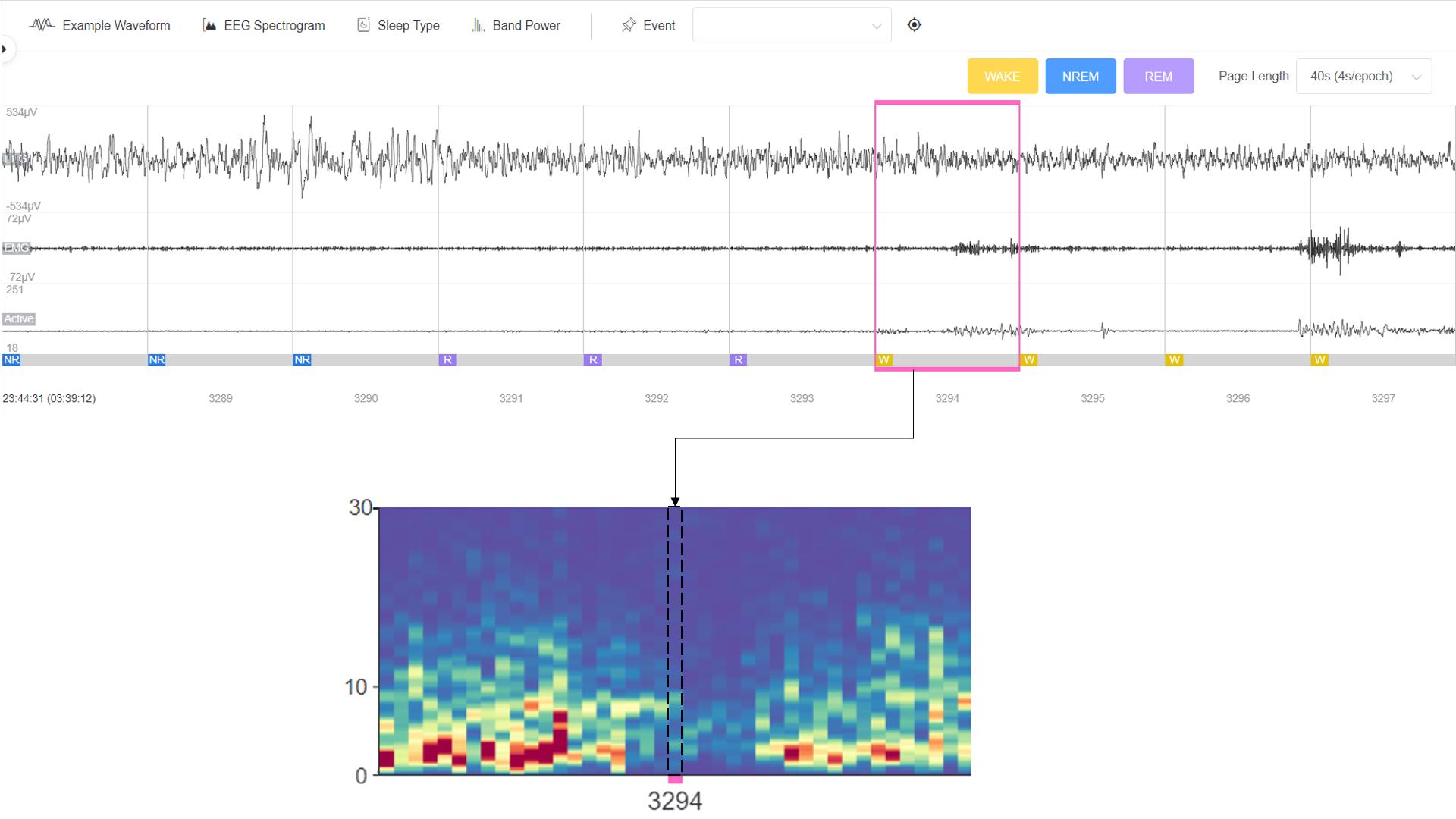Click the Event pin icon
The width and height of the screenshot is (1456, 819).
point(628,25)
